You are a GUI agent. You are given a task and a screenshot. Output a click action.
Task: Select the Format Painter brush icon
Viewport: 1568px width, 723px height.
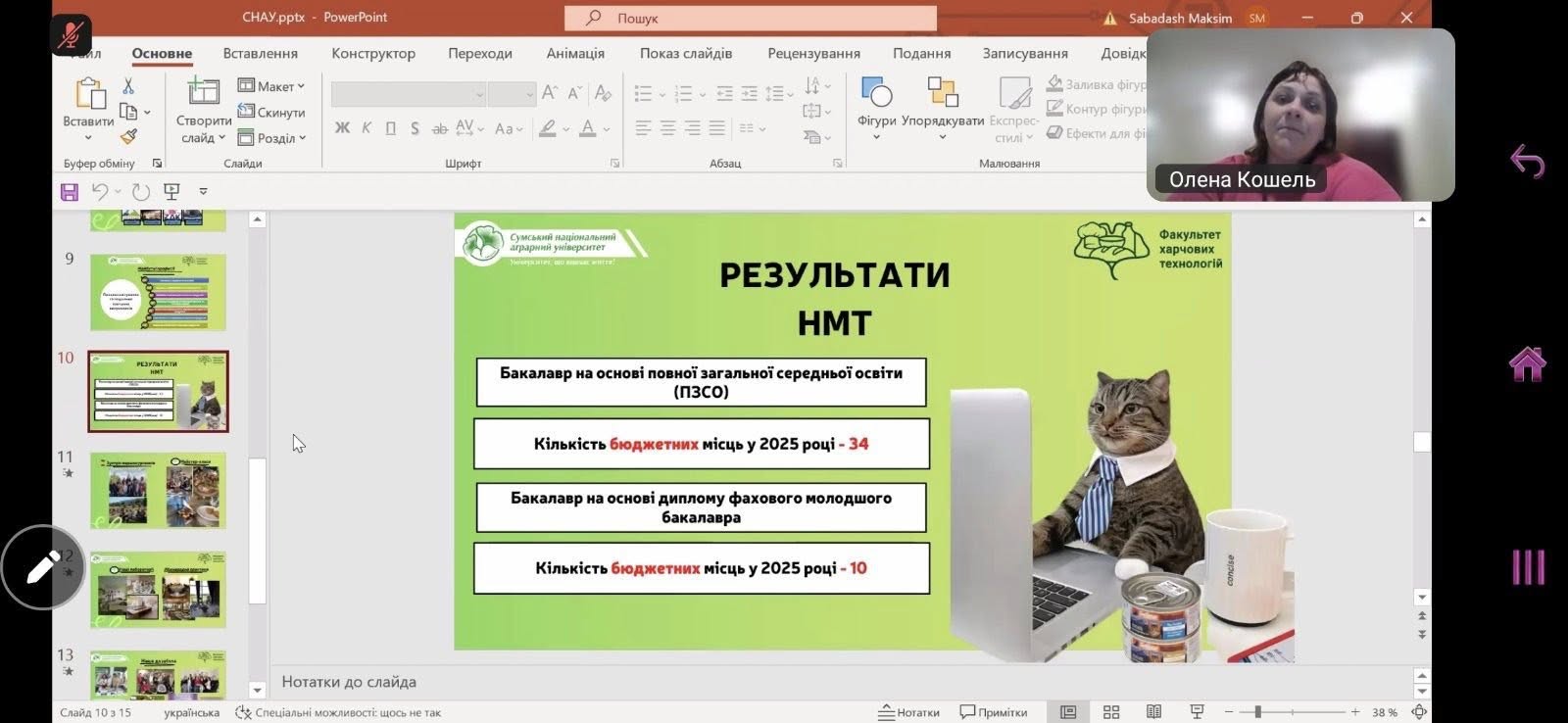click(x=128, y=136)
